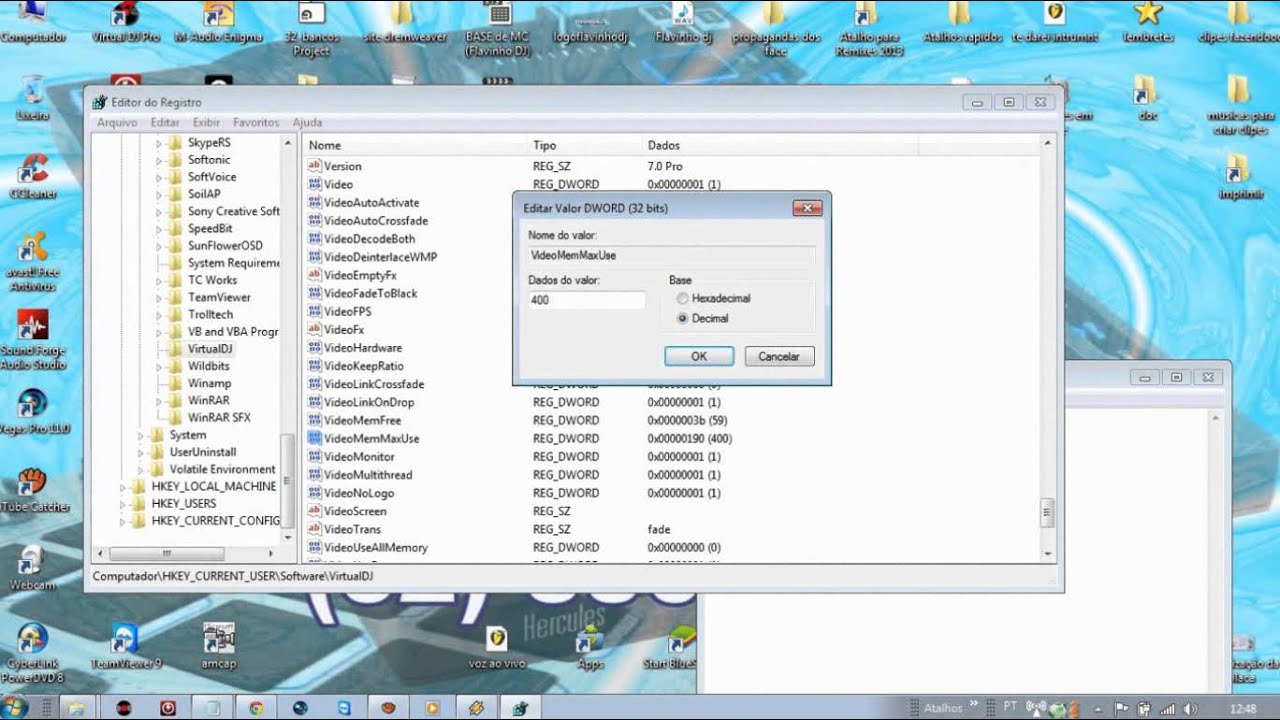
Task: Select the VideoNoLogo value name
Action: point(359,493)
